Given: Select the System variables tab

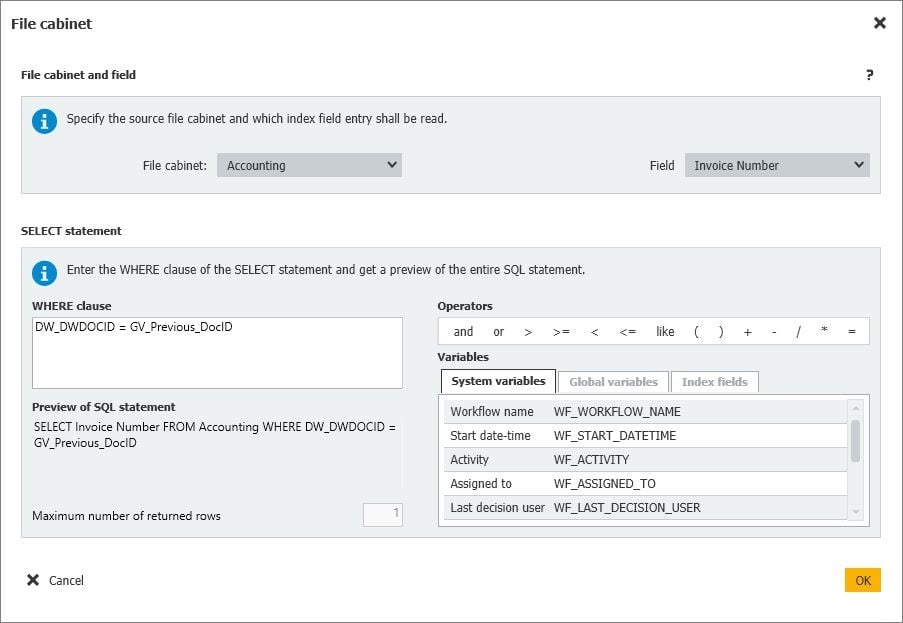Looking at the screenshot, I should (498, 382).
